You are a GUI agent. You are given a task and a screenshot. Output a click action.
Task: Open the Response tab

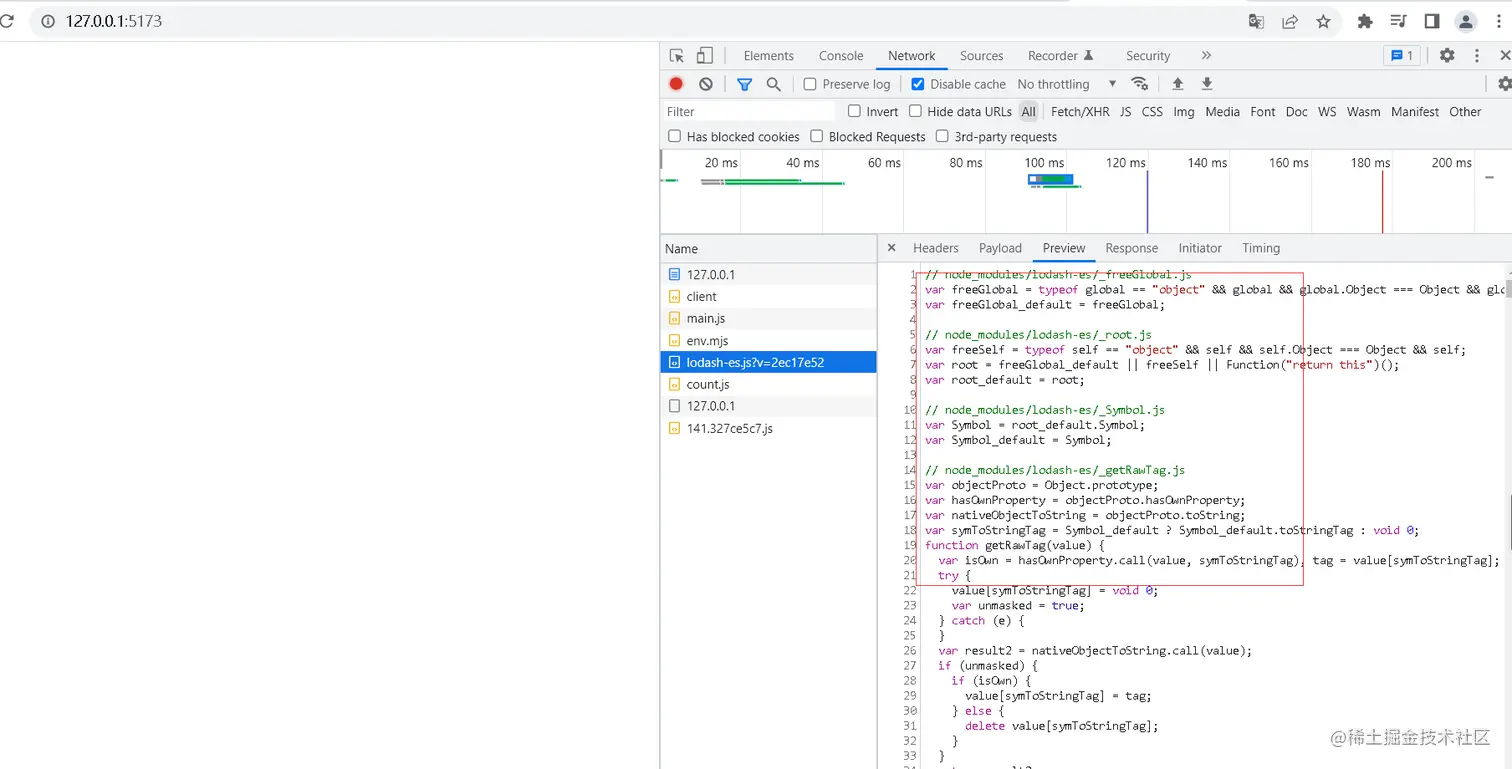1131,248
